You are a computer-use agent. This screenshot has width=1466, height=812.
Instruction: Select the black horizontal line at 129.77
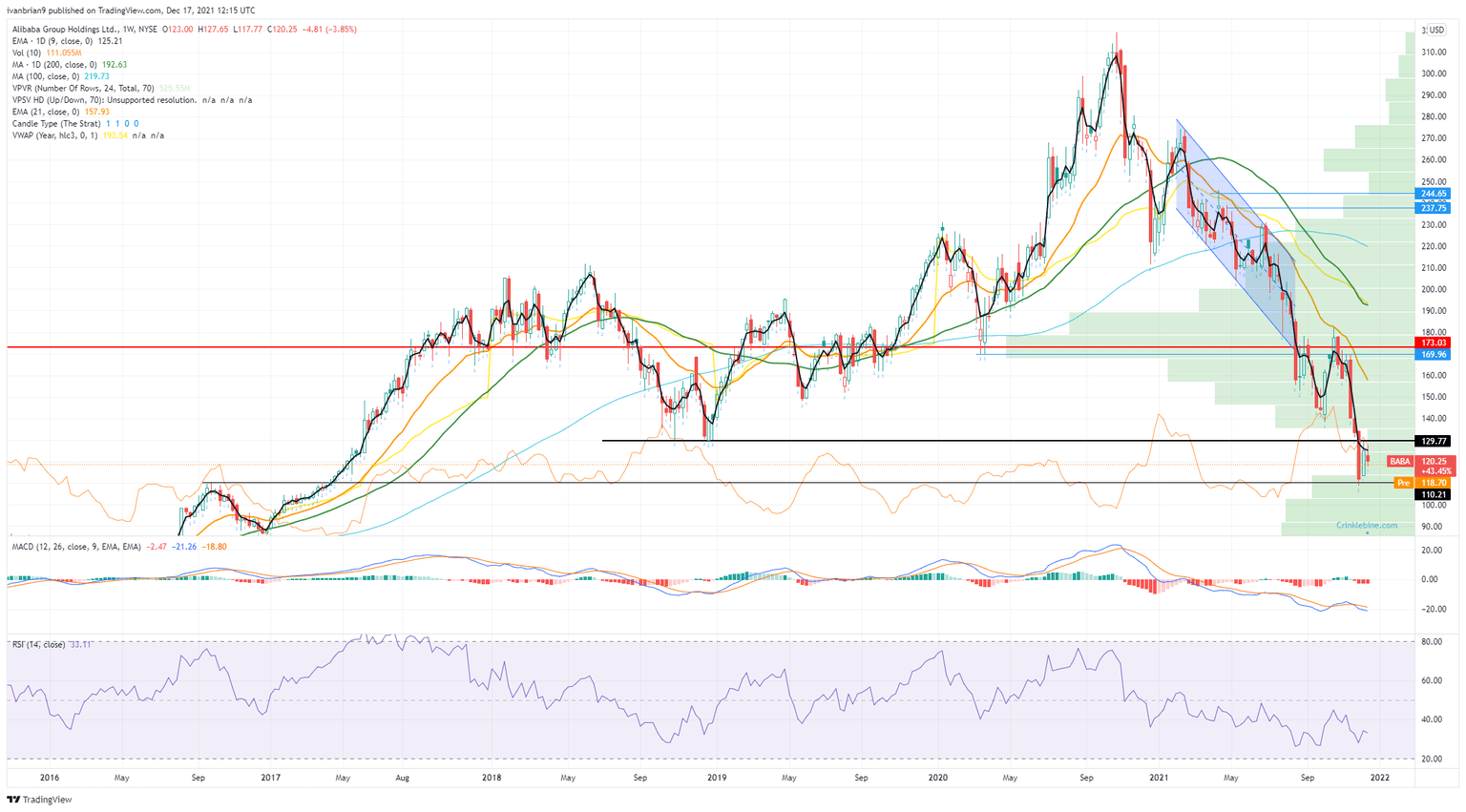pos(1007,441)
